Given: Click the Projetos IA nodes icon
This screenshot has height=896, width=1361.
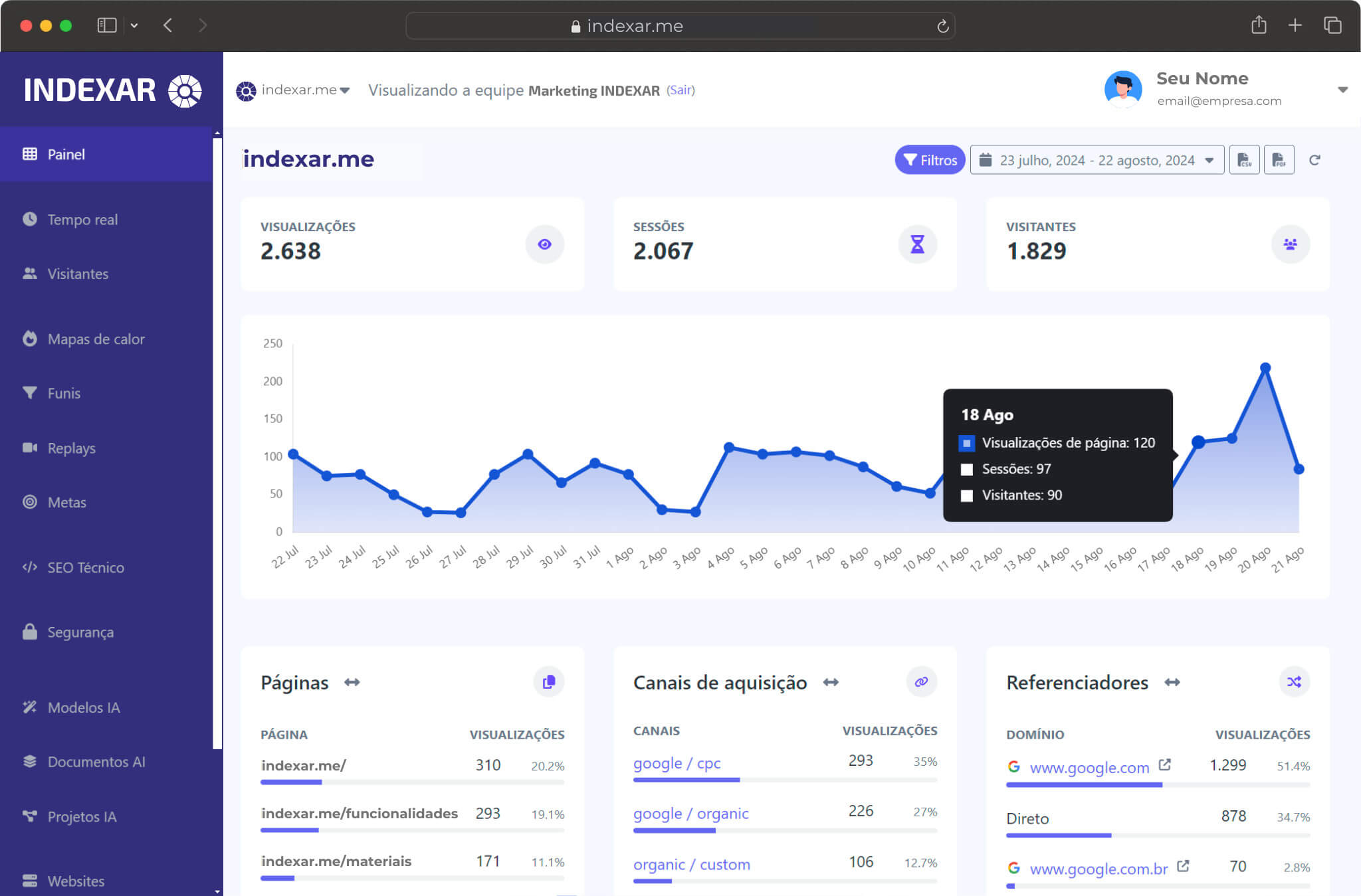Looking at the screenshot, I should point(30,816).
